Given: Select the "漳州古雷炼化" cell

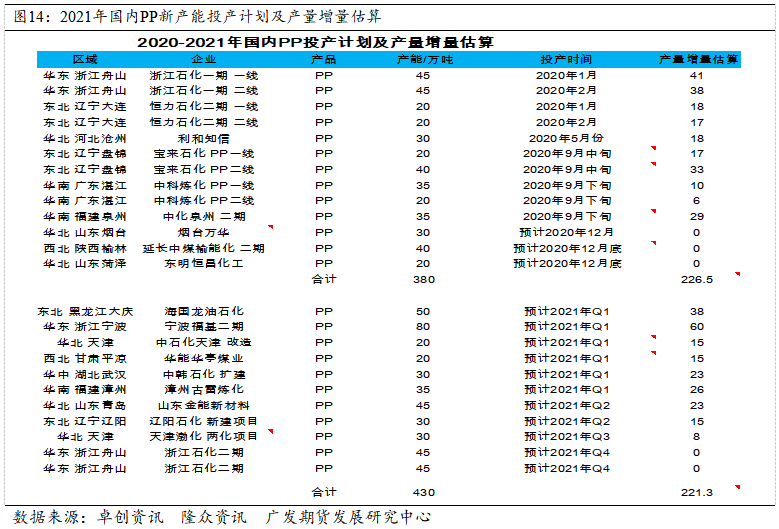Looking at the screenshot, I should pyautogui.click(x=204, y=389).
